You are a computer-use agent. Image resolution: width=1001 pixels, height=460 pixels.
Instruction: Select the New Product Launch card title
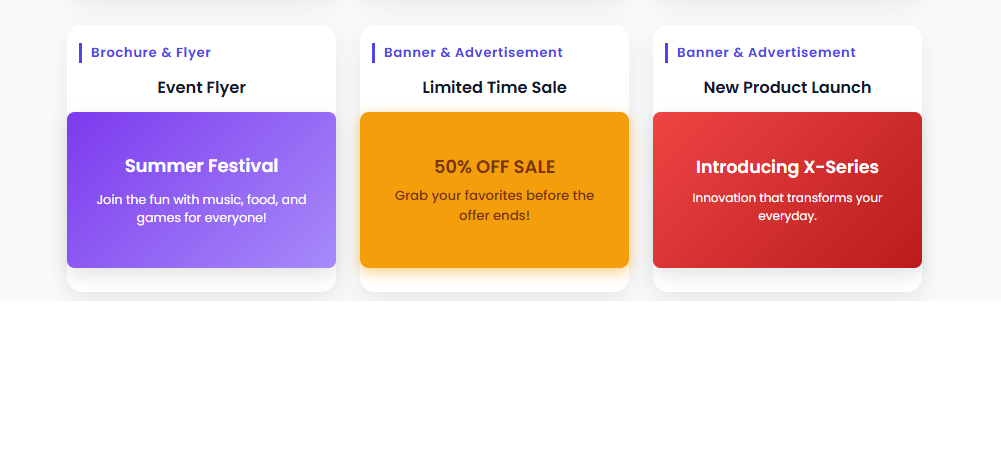pos(787,88)
